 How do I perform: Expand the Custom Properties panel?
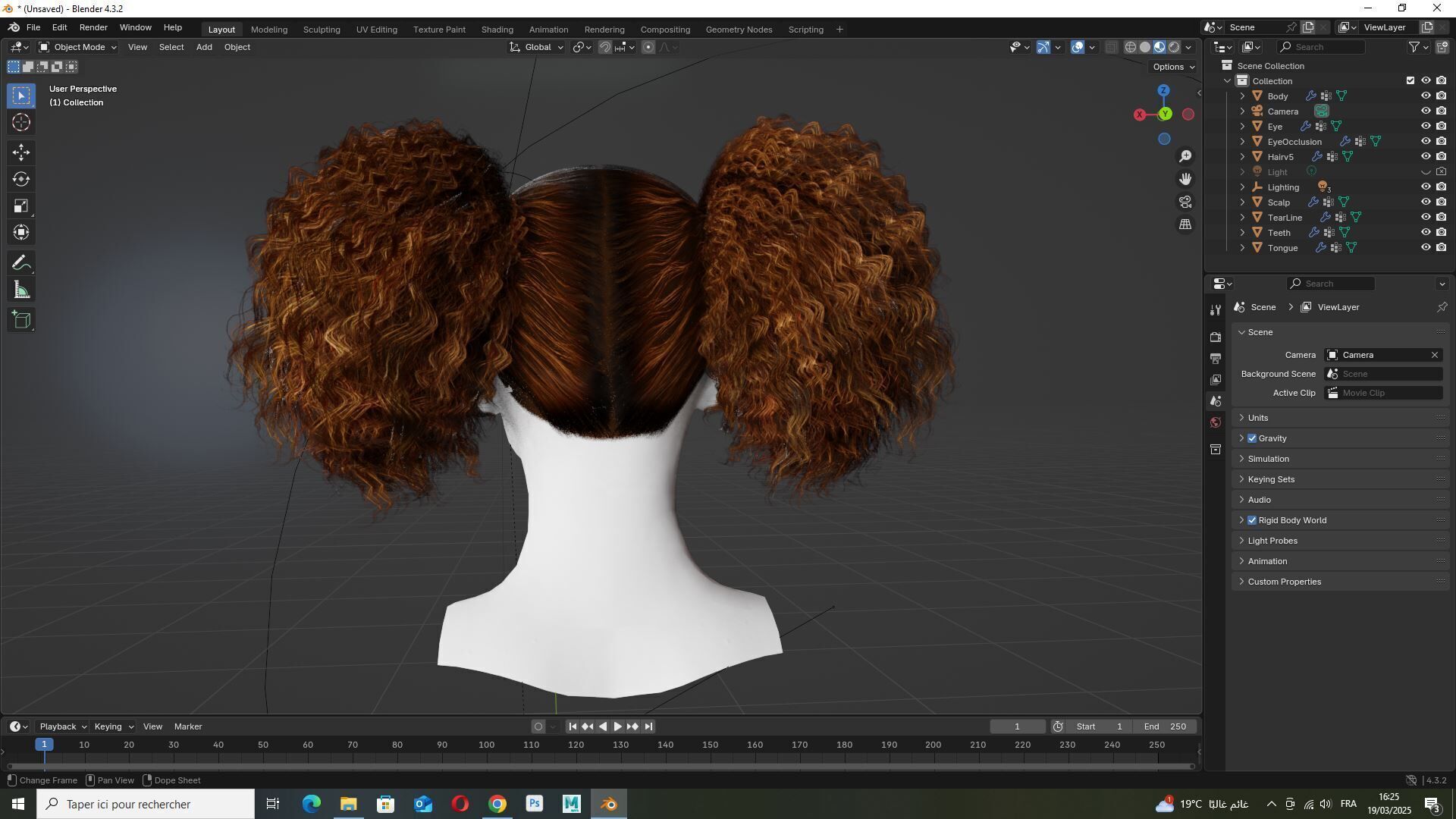(x=1340, y=582)
